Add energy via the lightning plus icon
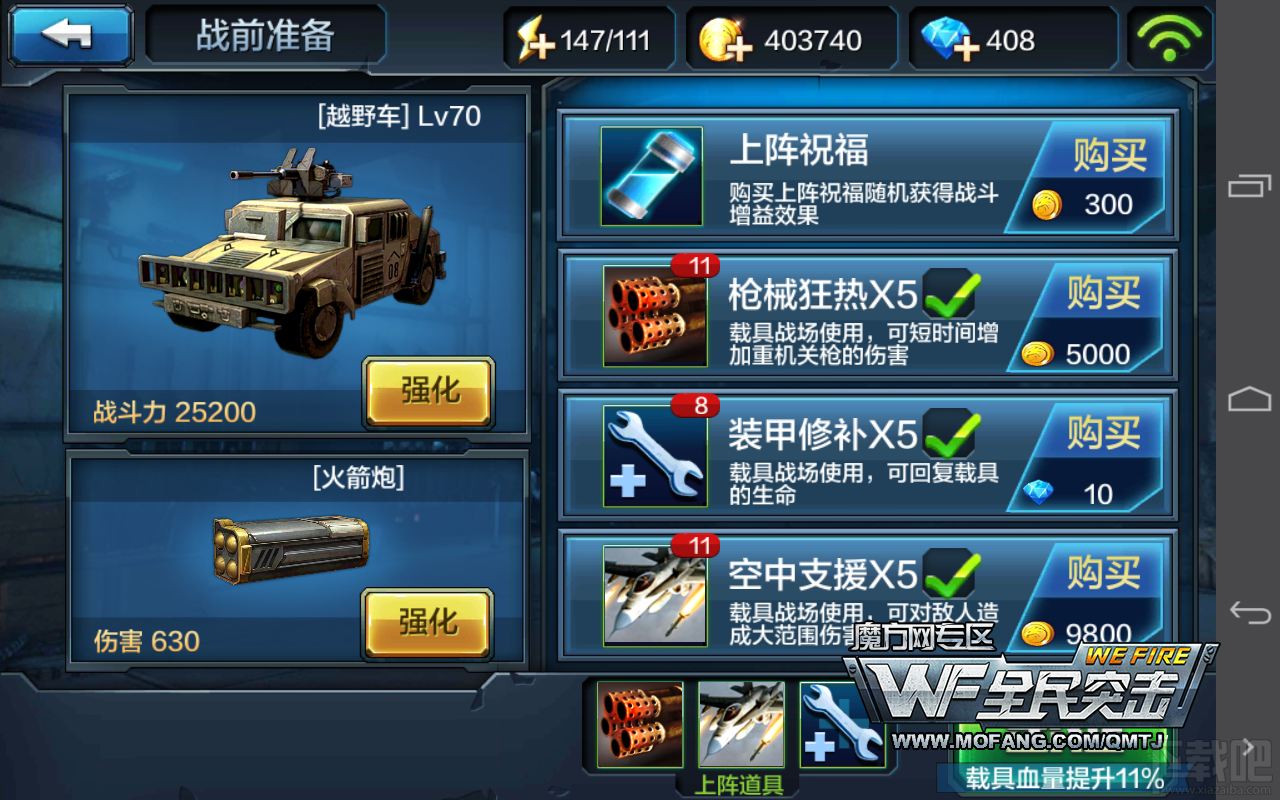This screenshot has width=1280, height=800. pyautogui.click(x=536, y=40)
